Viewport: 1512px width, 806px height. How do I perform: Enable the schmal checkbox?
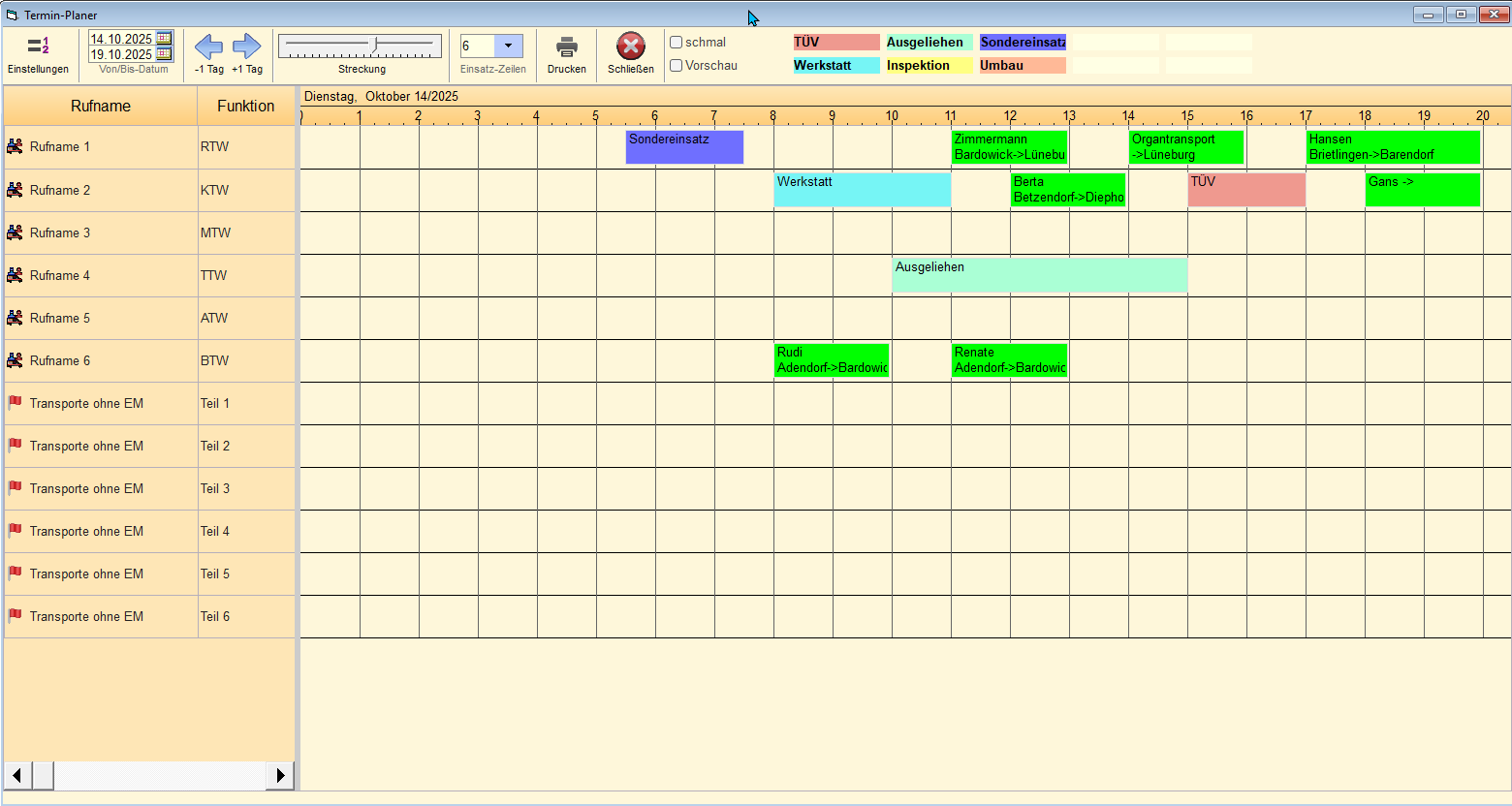[x=677, y=43]
